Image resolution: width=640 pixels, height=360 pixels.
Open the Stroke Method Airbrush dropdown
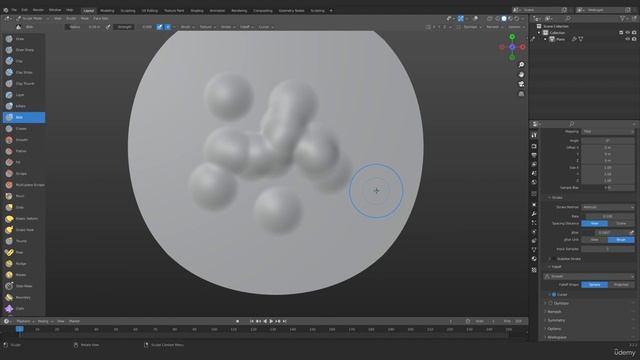pos(608,207)
